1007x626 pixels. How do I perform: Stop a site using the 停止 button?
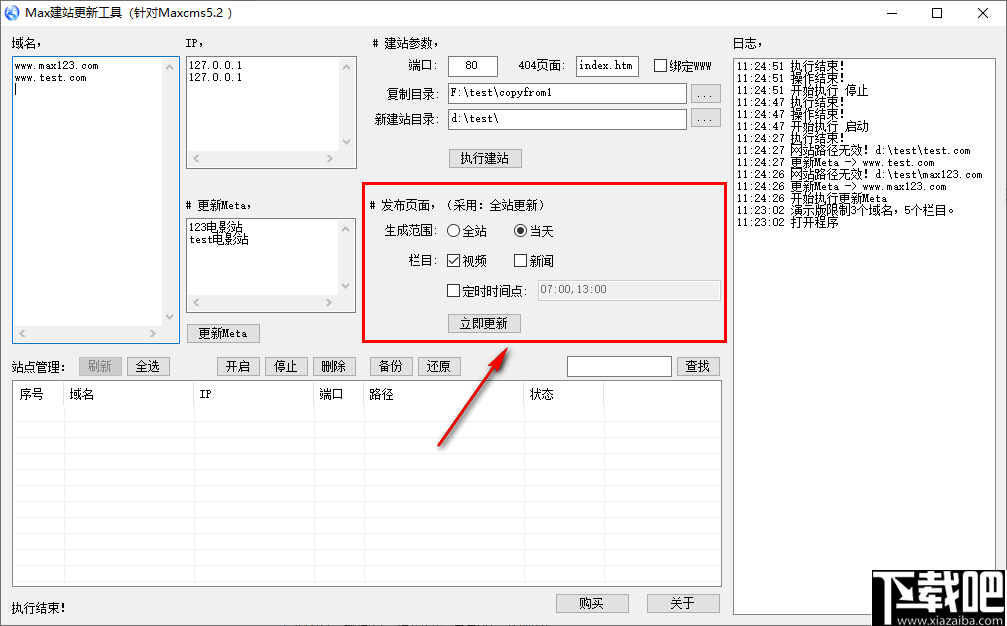pyautogui.click(x=286, y=366)
